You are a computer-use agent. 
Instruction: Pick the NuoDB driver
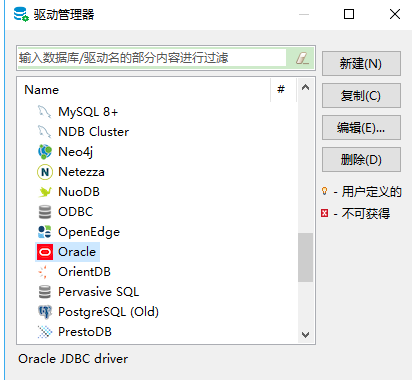click(x=79, y=192)
